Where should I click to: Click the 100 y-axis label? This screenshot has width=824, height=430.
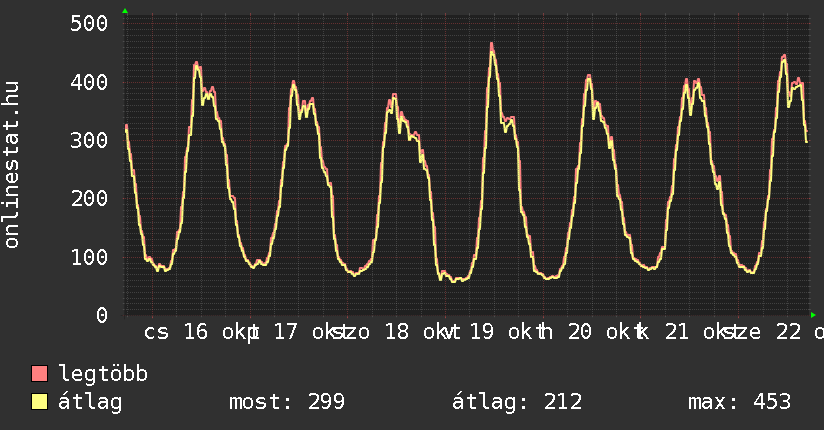pos(88,257)
